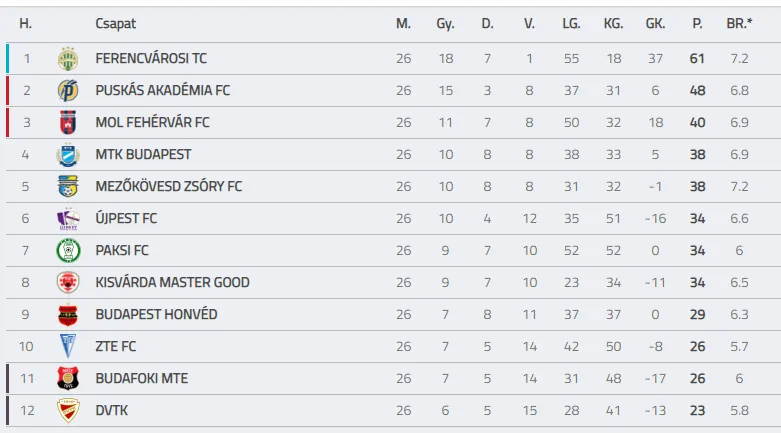Click the BR.* column header
This screenshot has width=781, height=433.
coord(739,23)
